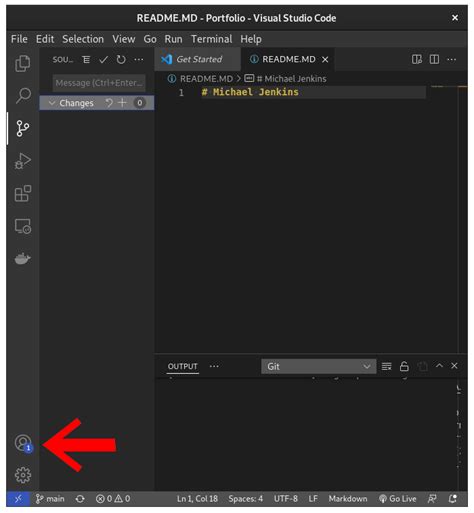
Task: Switch branch via main in status bar
Action: (50, 499)
